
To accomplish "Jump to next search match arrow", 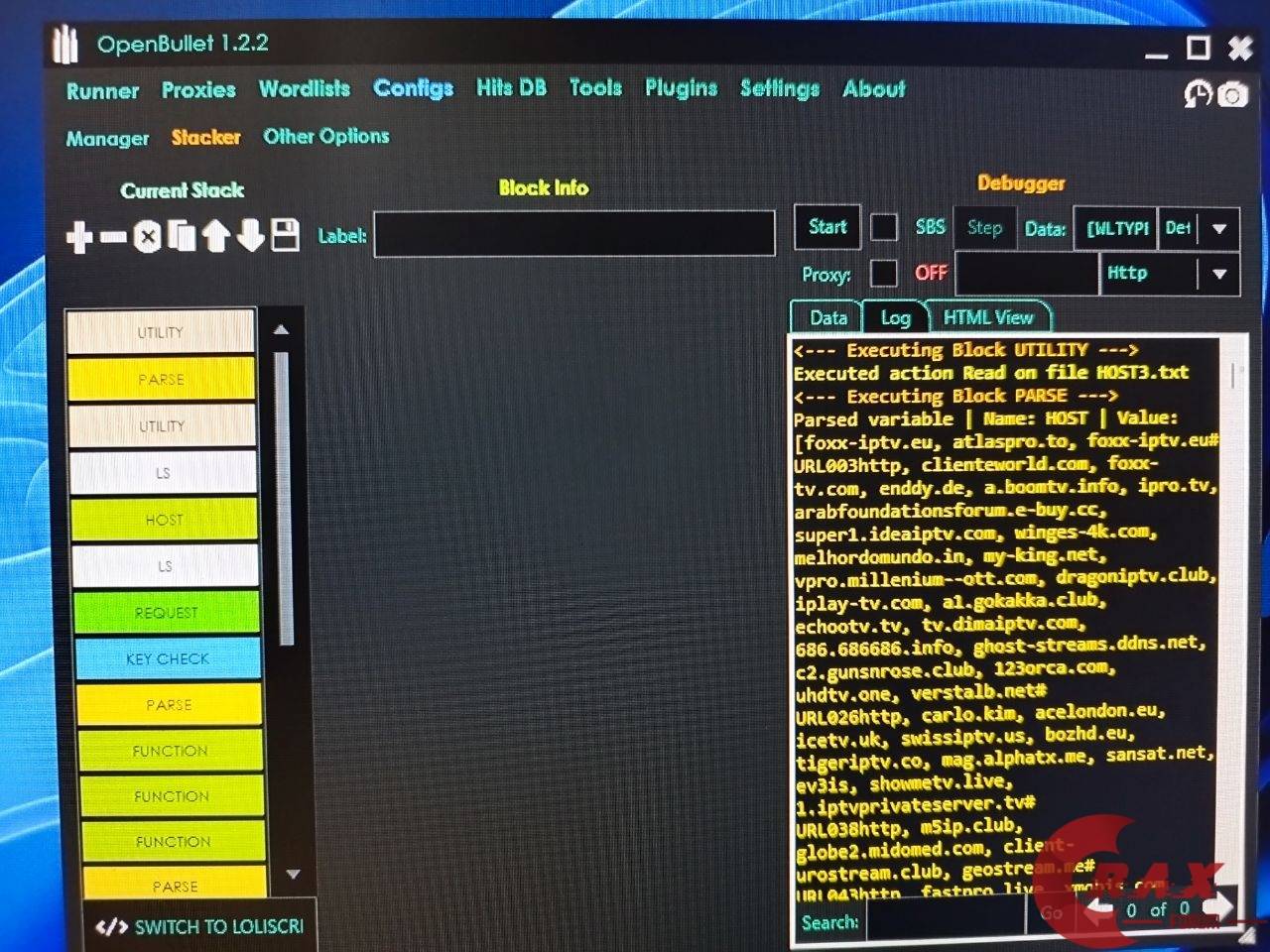I will 1216,905.
